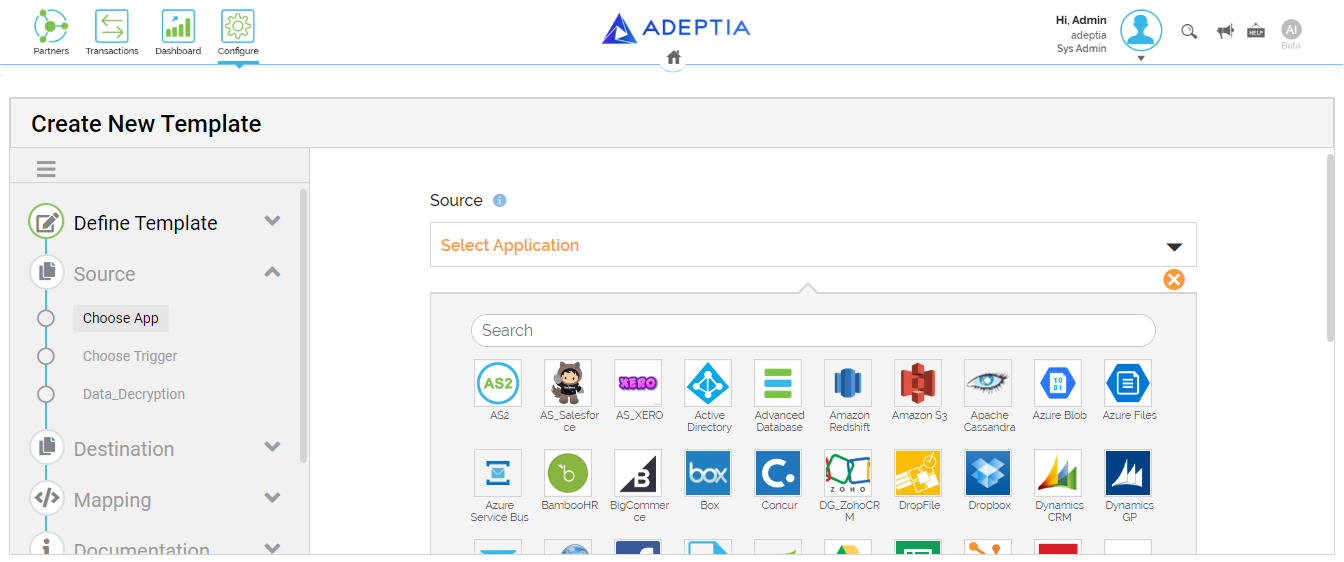Viewport: 1344px width, 562px height.
Task: Select the Azure Blob application
Action: (1058, 383)
